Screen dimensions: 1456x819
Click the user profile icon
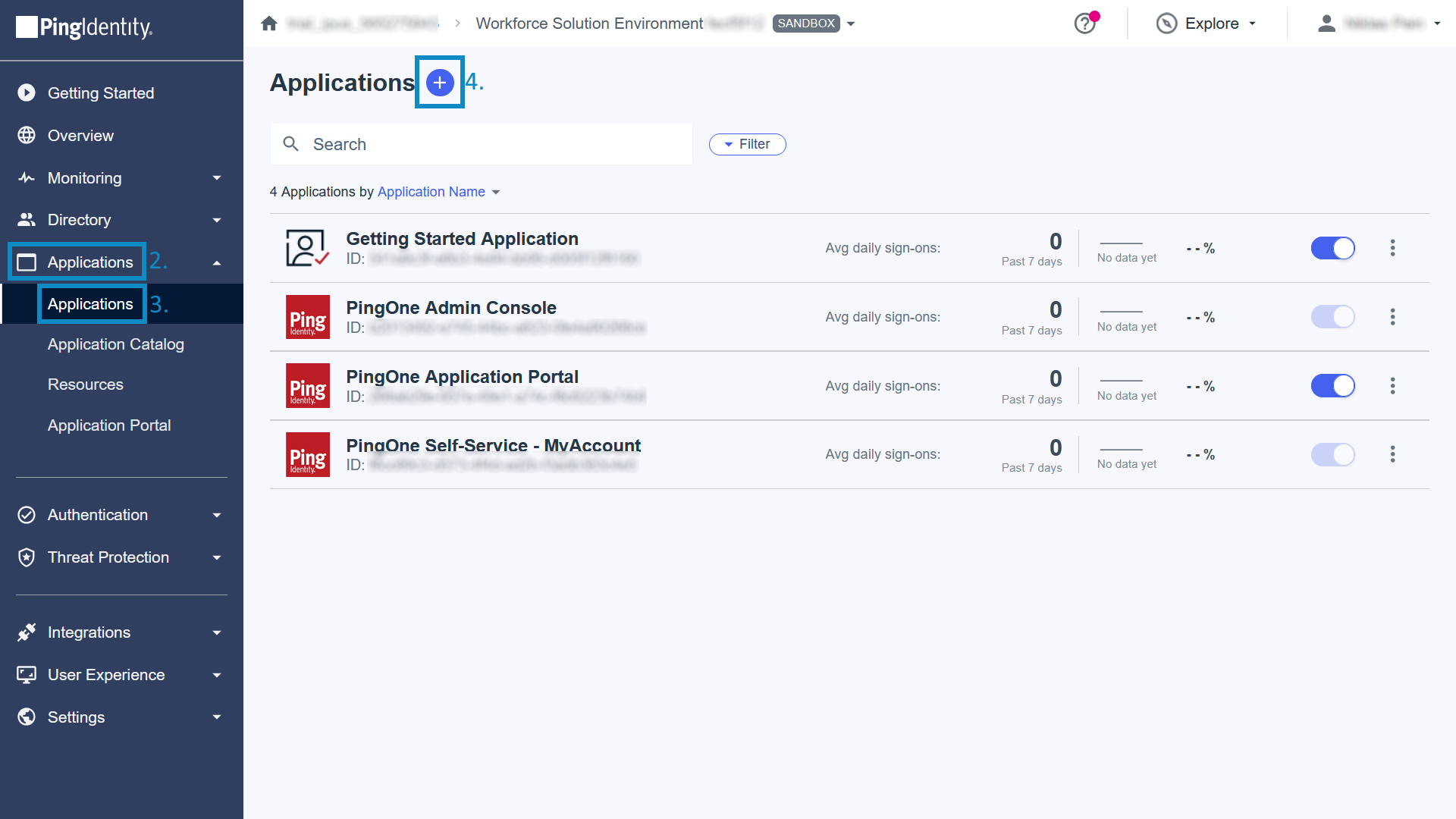[x=1326, y=24]
